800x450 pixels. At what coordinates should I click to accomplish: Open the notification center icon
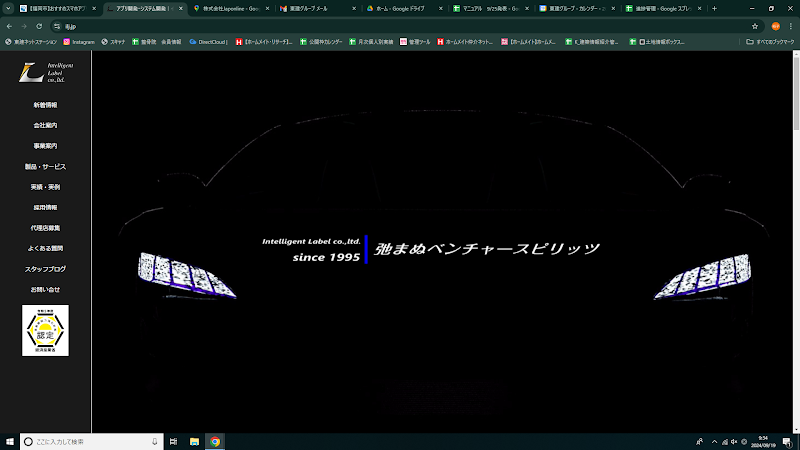coord(788,442)
